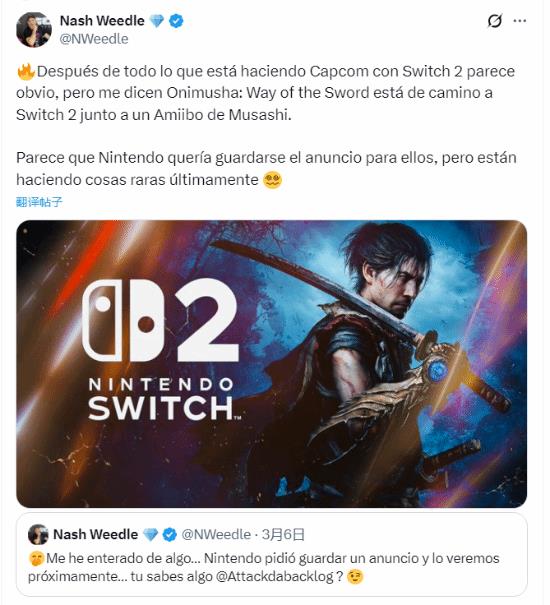Open the quoted tweet avatar
550x605 pixels.
[x=38, y=534]
